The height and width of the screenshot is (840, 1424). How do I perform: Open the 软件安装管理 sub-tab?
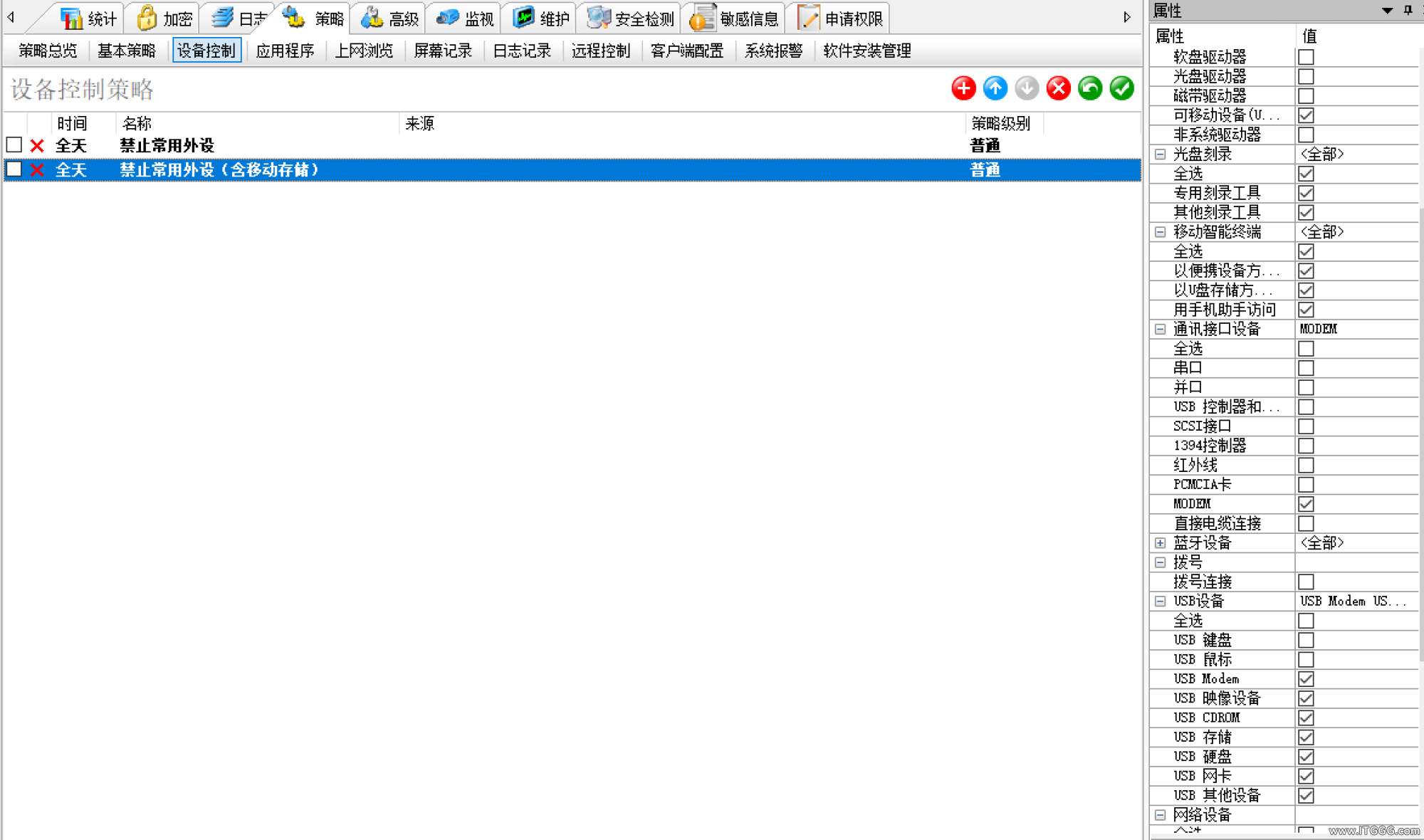pos(867,51)
